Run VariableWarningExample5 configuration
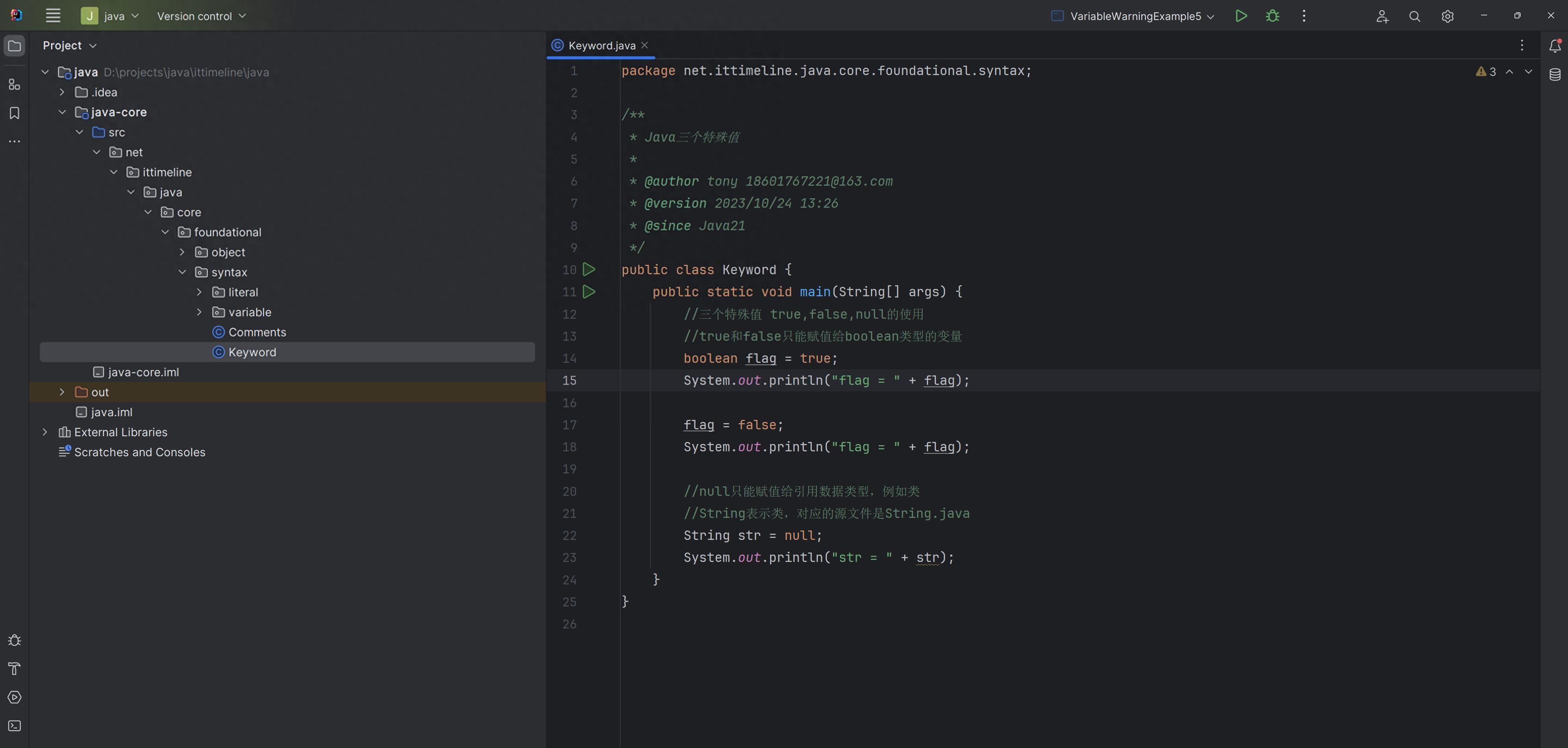Screen dimensions: 1568x748 [1241, 16]
